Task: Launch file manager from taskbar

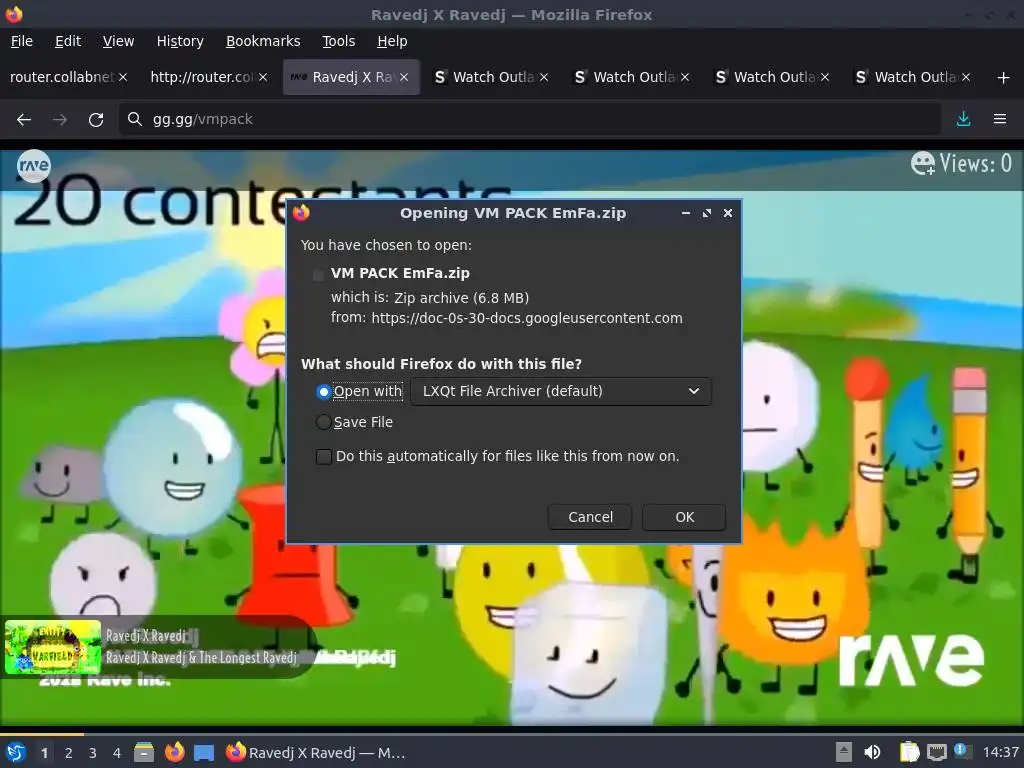Action: pos(144,752)
